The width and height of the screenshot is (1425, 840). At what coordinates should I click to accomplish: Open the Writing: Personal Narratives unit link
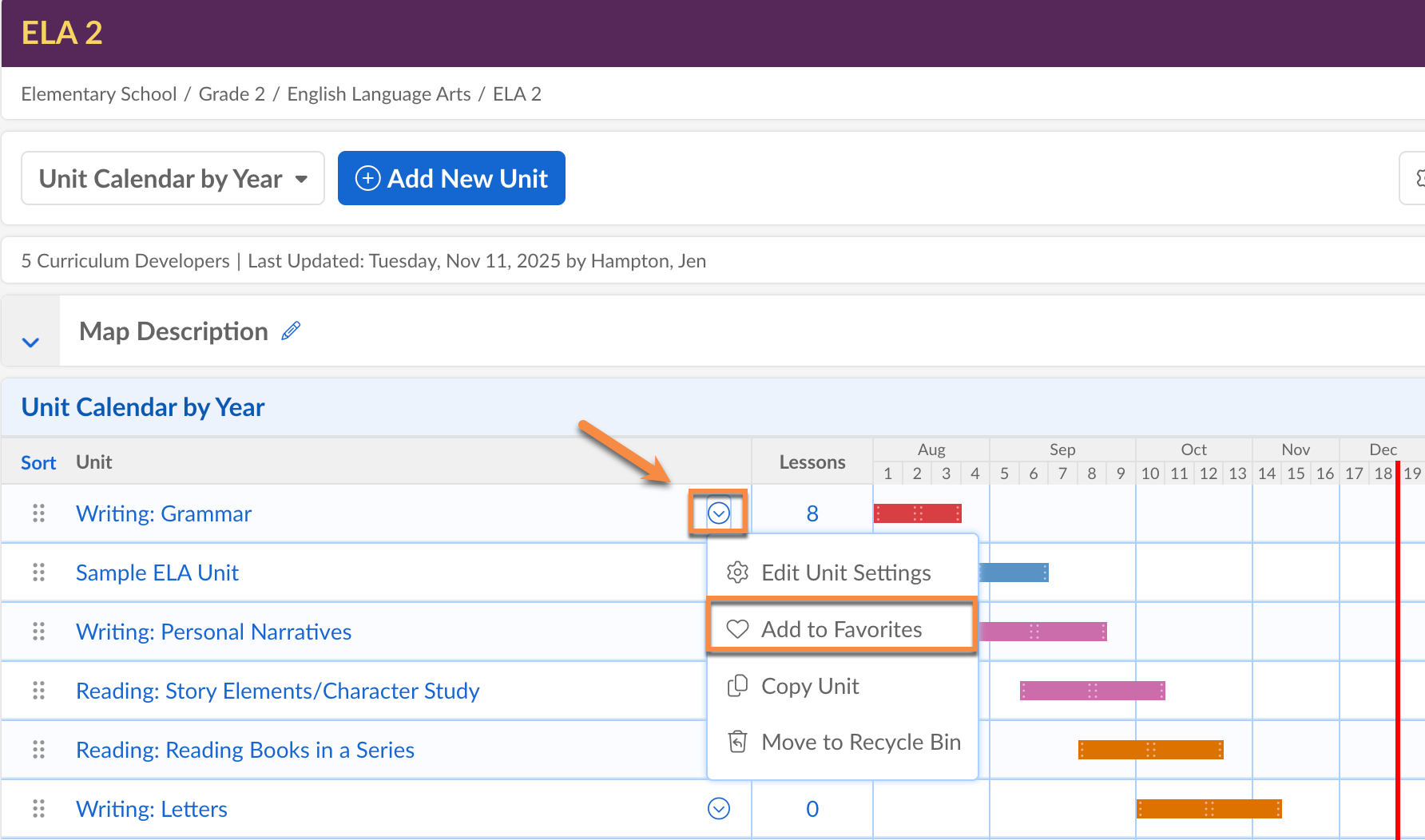[x=213, y=632]
